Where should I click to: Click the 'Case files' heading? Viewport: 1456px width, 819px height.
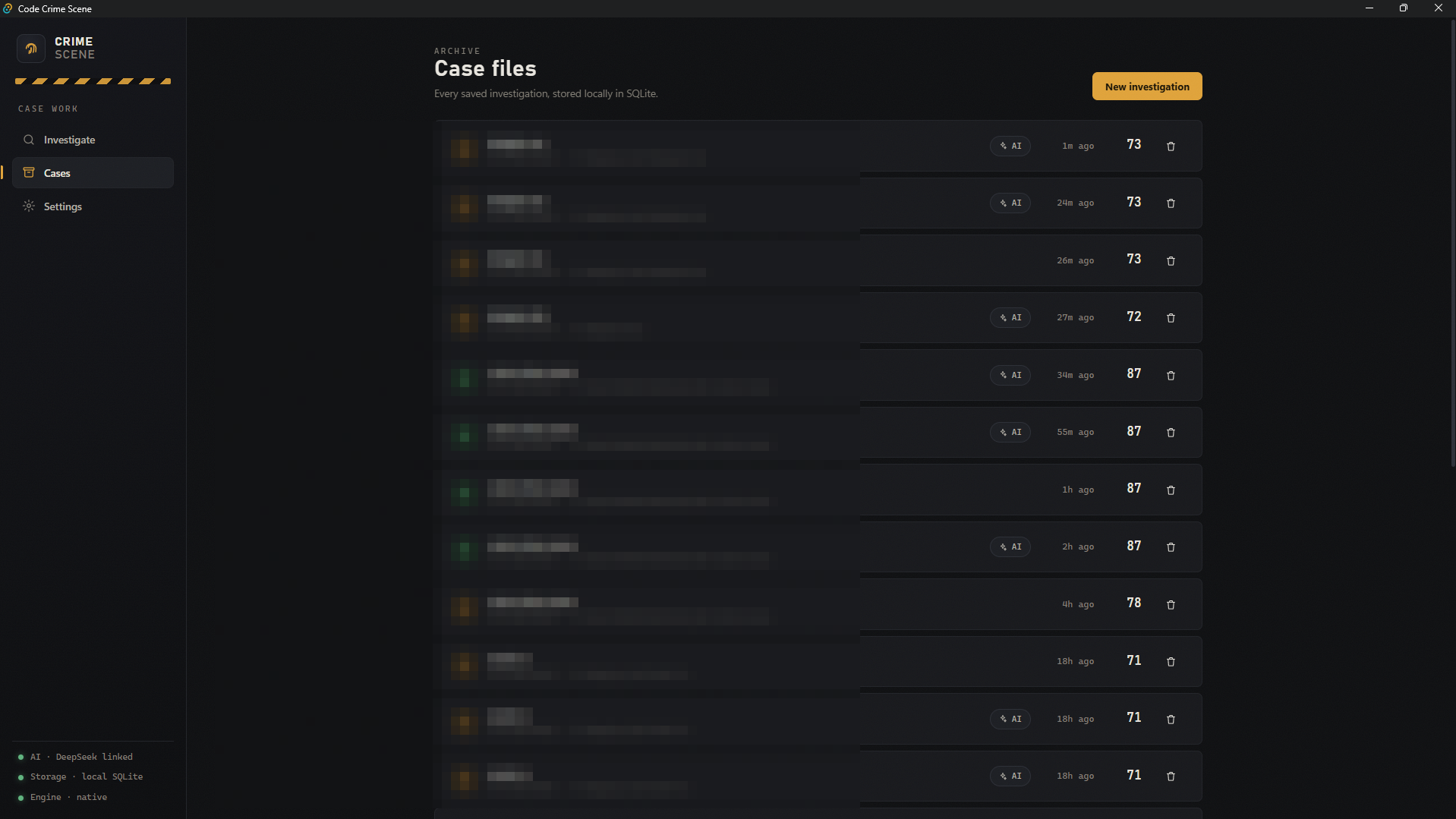point(485,68)
